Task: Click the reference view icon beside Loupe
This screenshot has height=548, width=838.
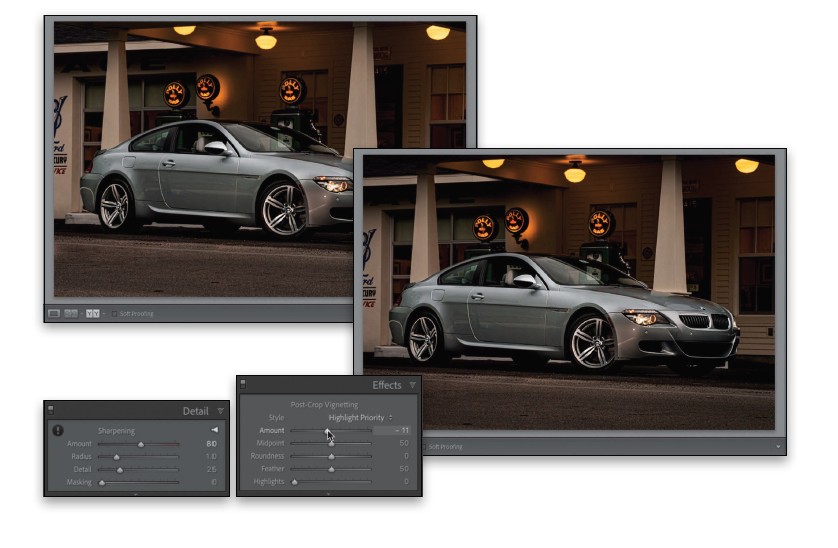Action: point(72,313)
